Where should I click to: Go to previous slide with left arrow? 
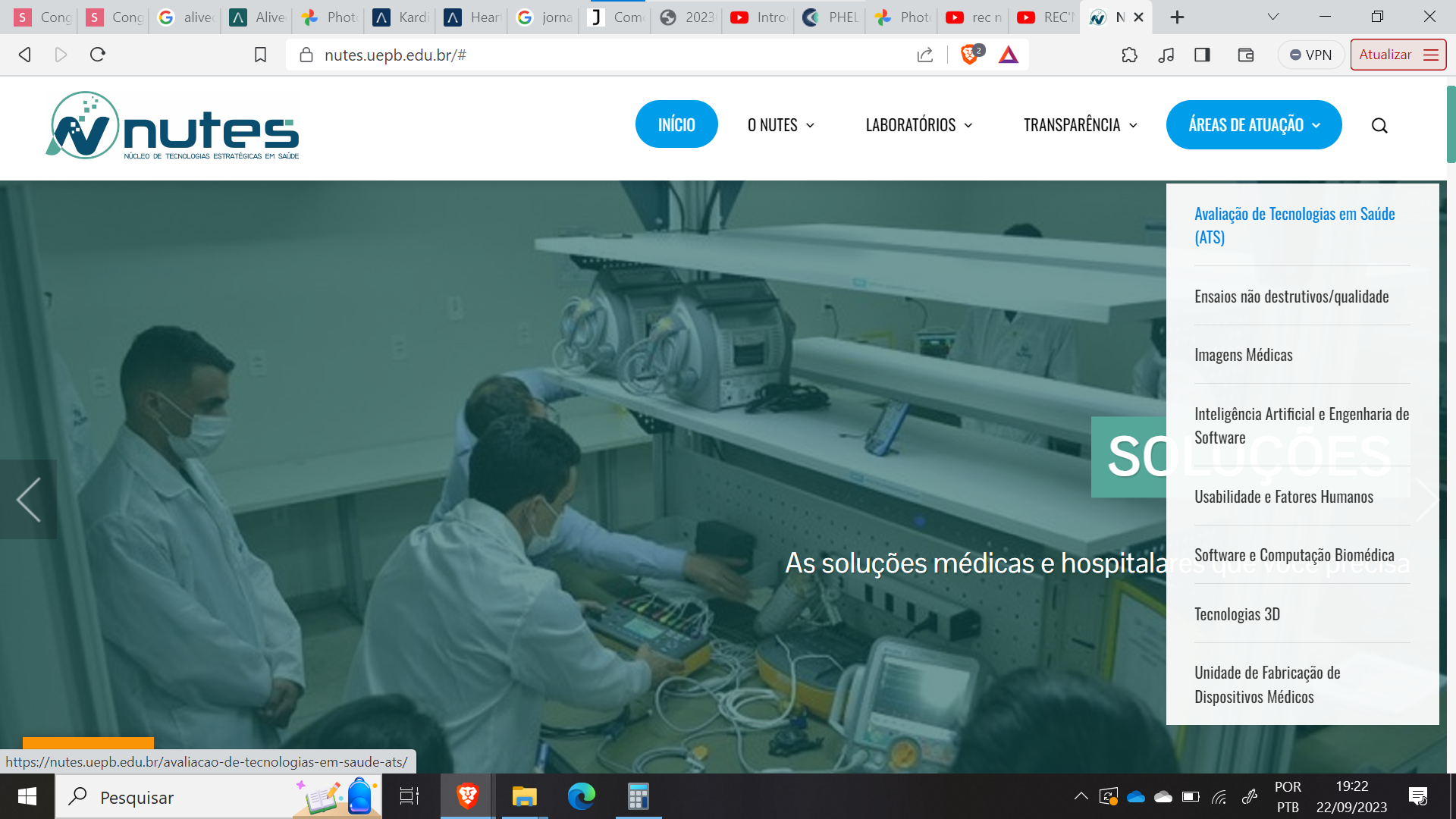[x=28, y=499]
